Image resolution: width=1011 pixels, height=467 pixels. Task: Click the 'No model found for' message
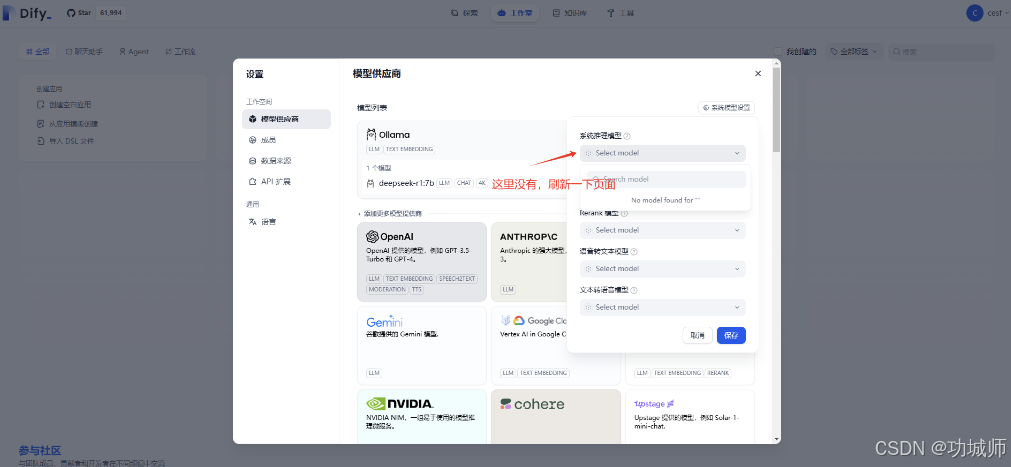[x=665, y=201]
